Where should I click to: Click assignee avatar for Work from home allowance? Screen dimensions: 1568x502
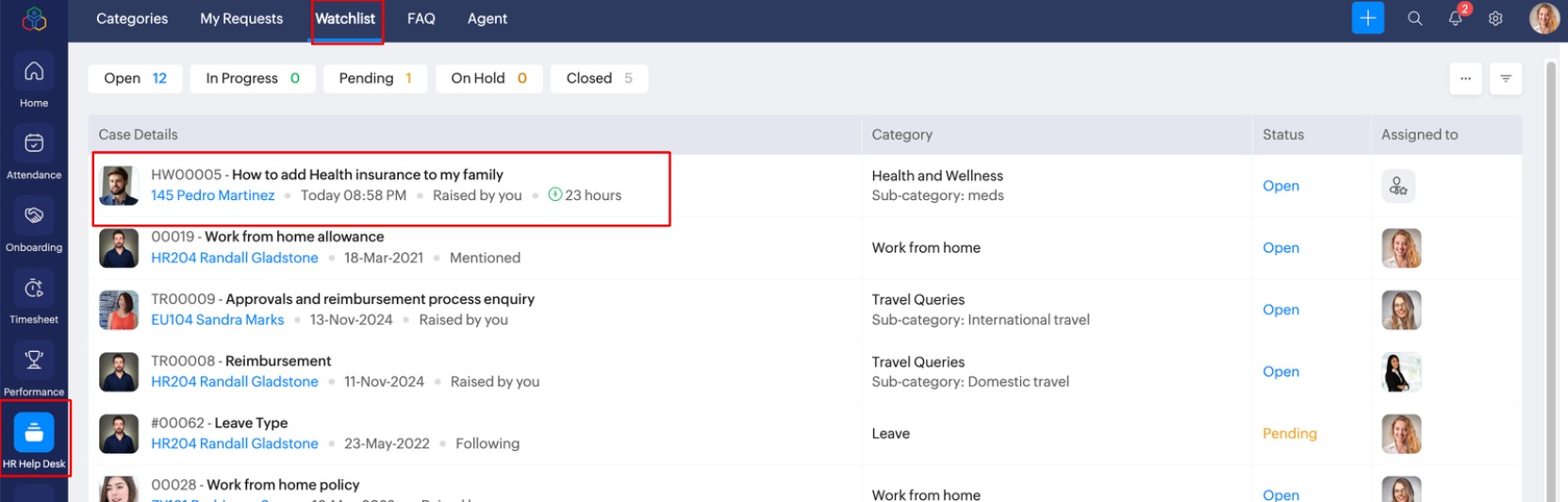1401,248
